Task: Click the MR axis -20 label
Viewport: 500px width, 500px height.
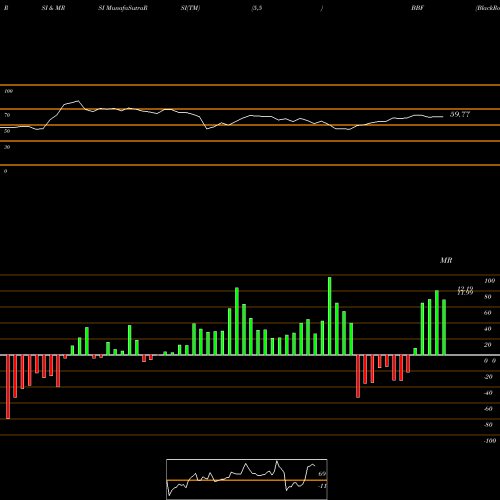Action: pyautogui.click(x=488, y=377)
